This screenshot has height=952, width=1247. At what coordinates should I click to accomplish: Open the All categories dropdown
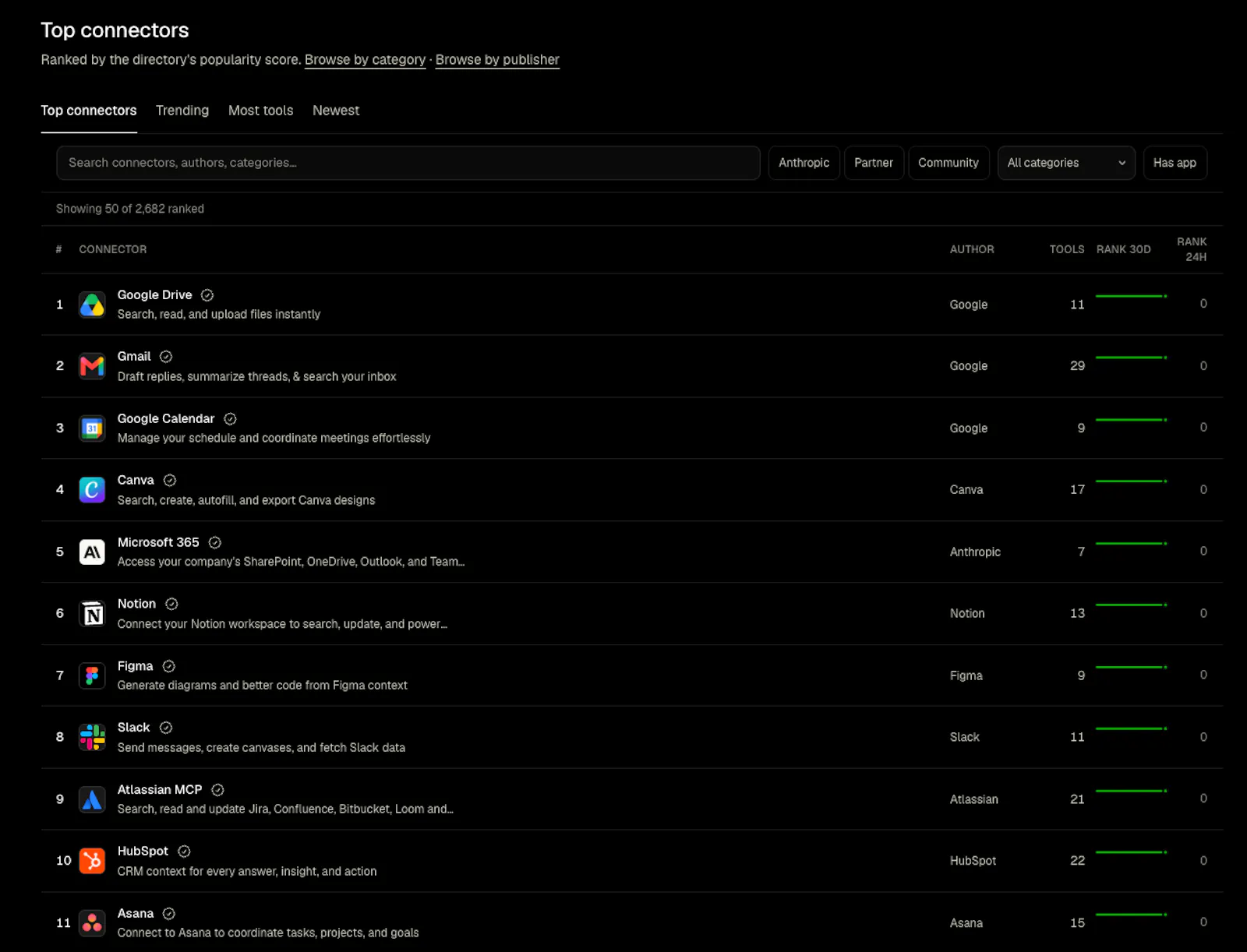(1066, 163)
